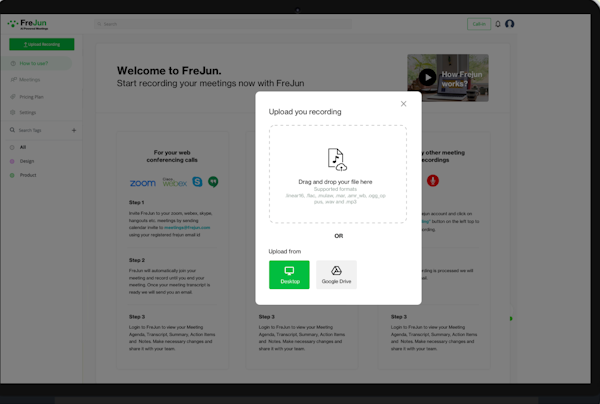
Task: Click the drag and drop file area
Action: (338, 174)
